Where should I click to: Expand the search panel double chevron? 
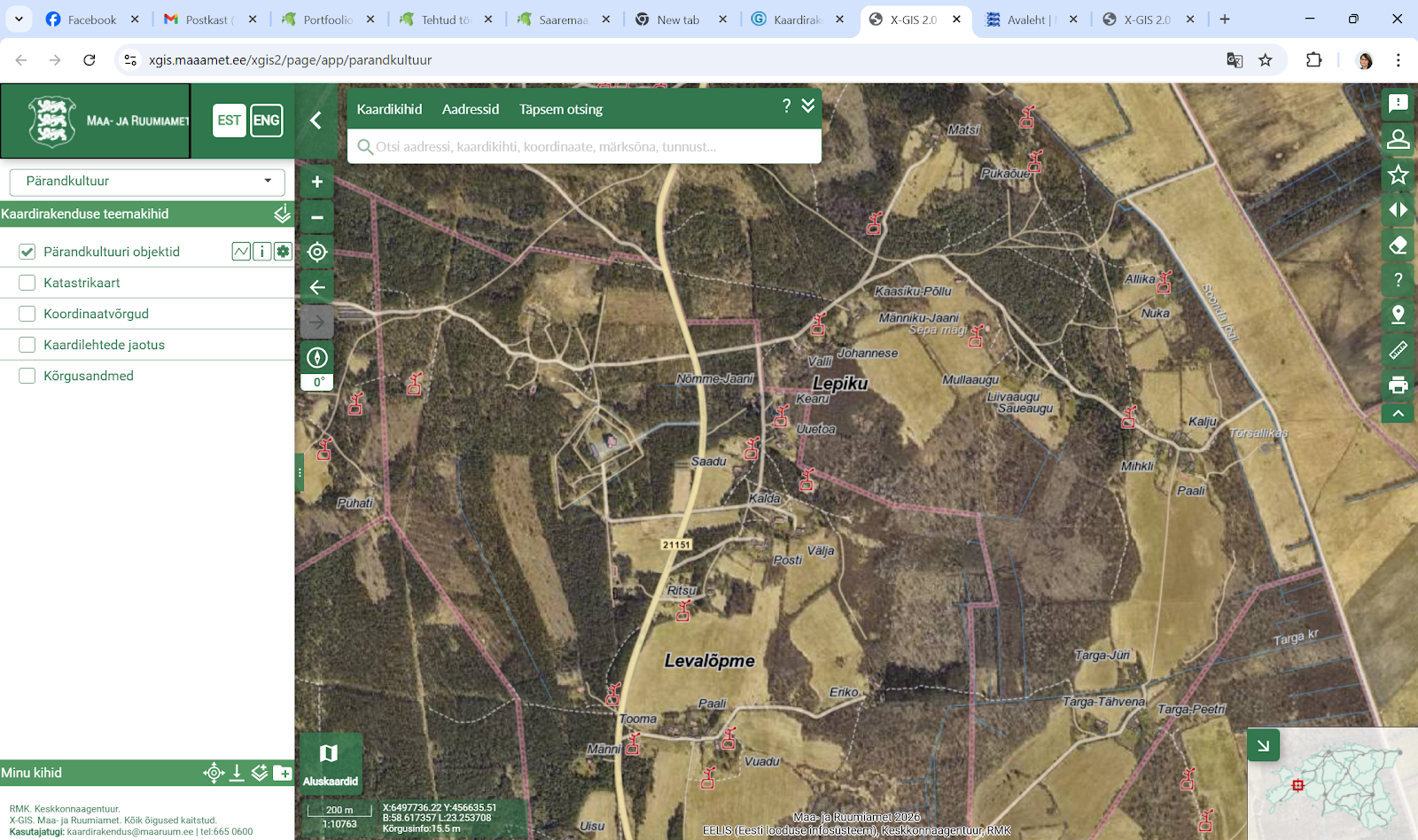(808, 106)
